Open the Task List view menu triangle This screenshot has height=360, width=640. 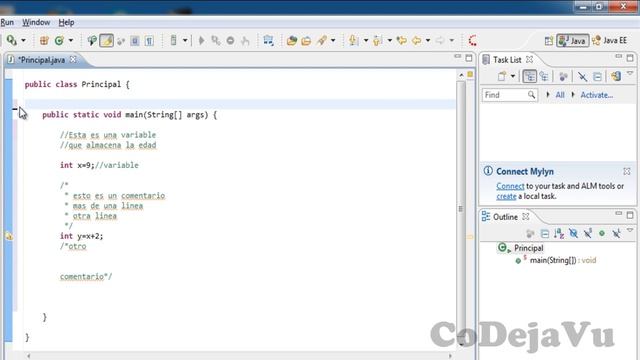[630, 73]
